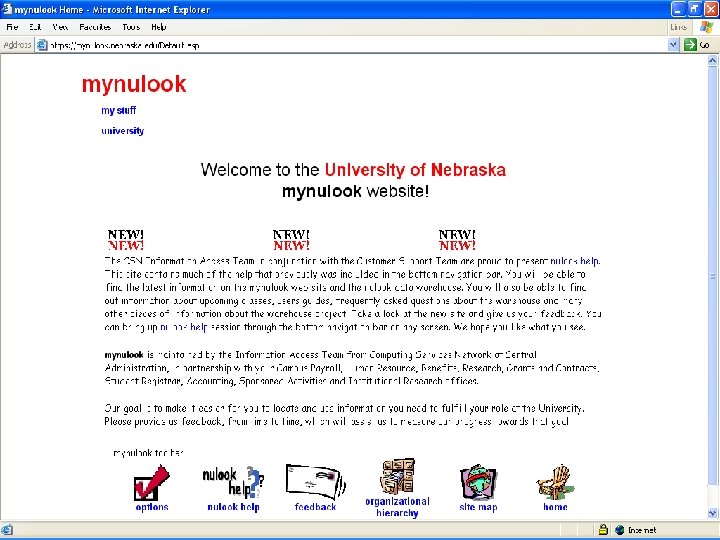Open the organizational hierarchy boxes icon
The width and height of the screenshot is (720, 540).
tap(397, 476)
